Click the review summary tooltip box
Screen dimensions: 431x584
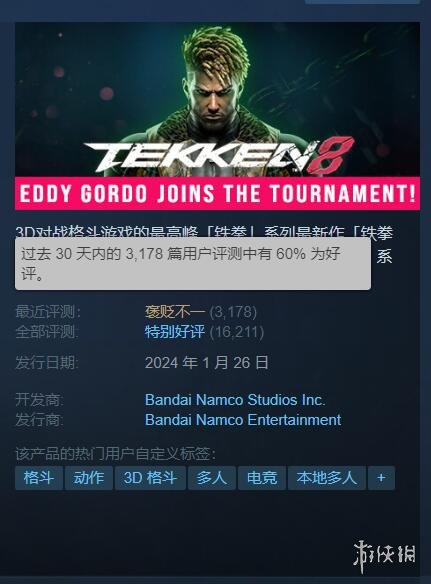(193, 264)
